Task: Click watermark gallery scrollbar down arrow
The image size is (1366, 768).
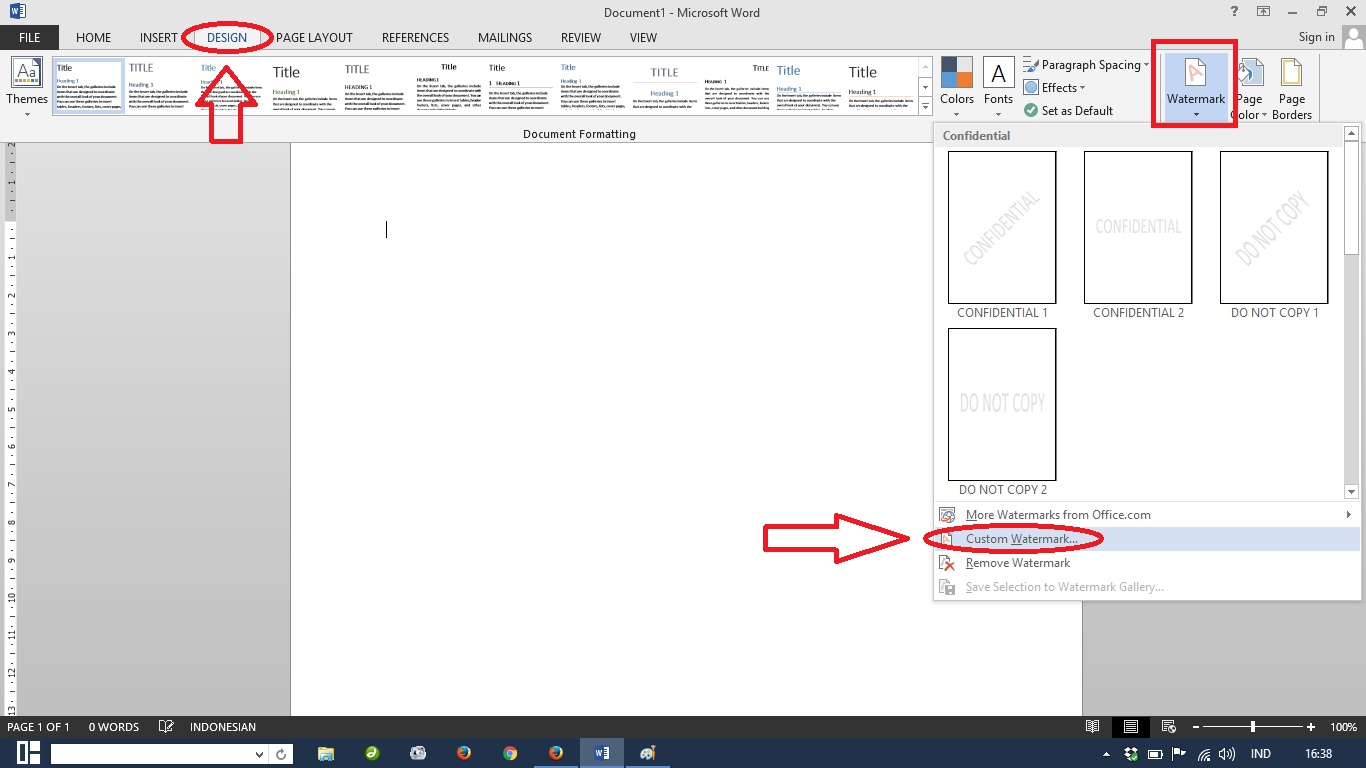Action: (1352, 491)
